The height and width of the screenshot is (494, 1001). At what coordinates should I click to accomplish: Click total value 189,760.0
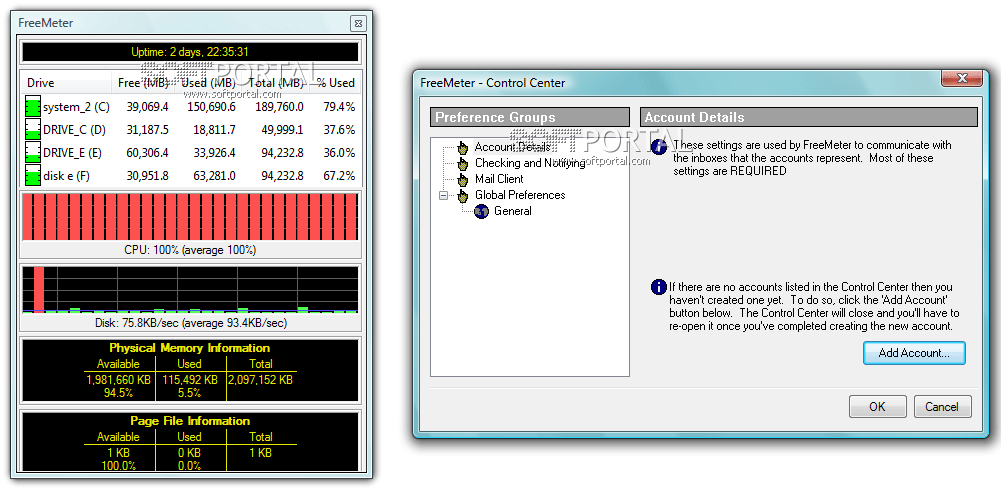278,107
